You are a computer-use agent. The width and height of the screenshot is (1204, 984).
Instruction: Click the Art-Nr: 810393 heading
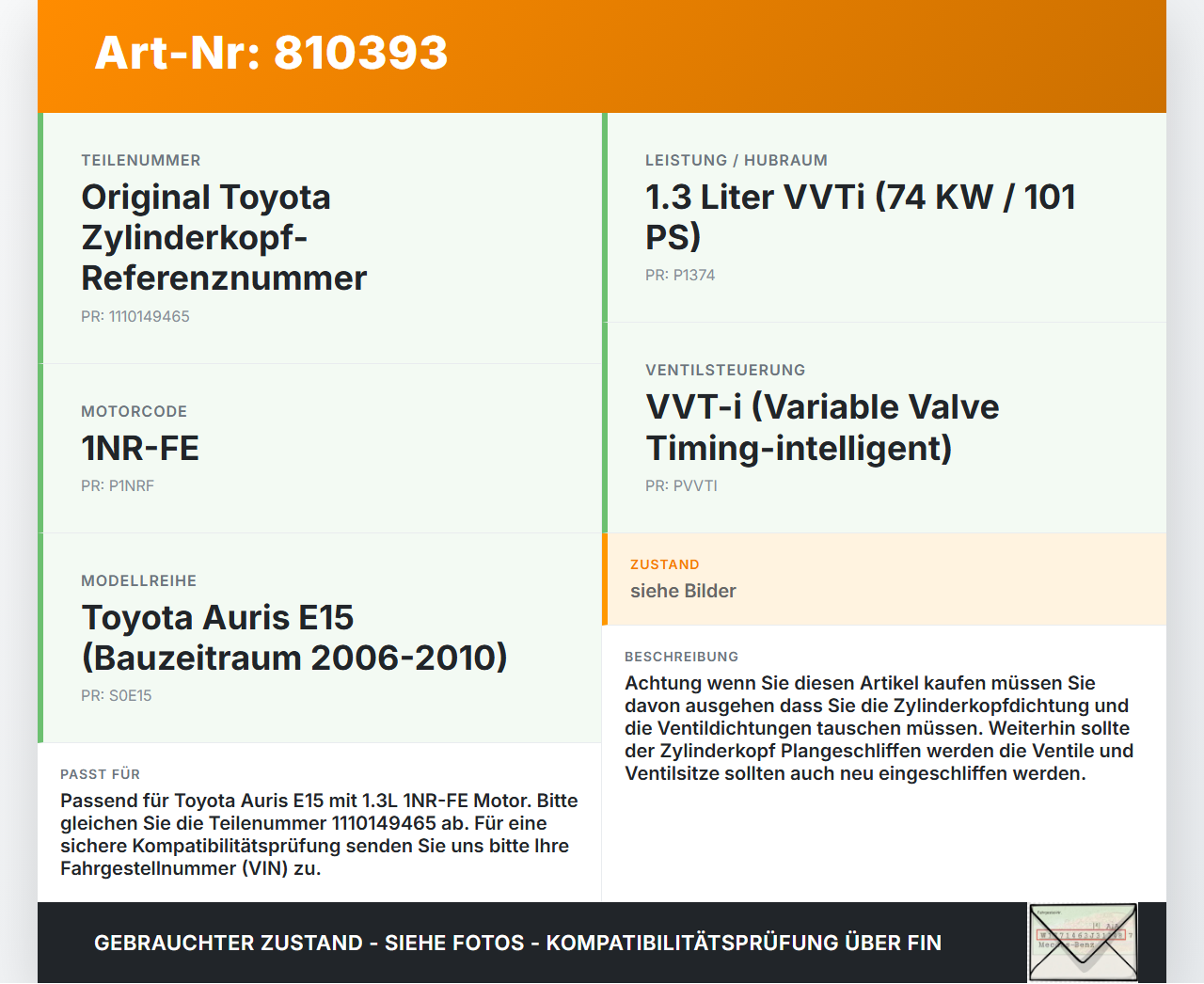pos(271,53)
